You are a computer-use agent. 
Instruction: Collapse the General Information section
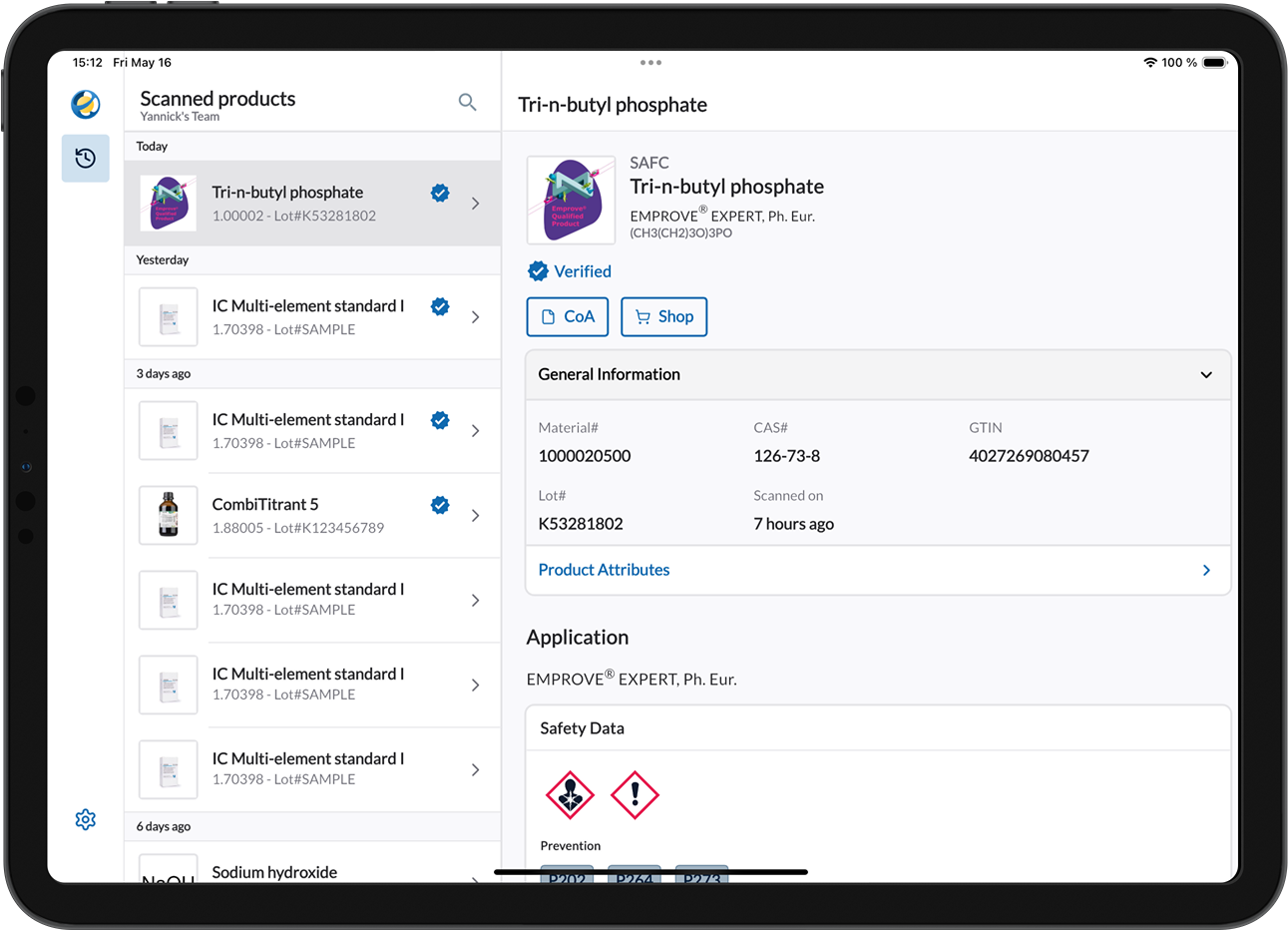[1205, 375]
